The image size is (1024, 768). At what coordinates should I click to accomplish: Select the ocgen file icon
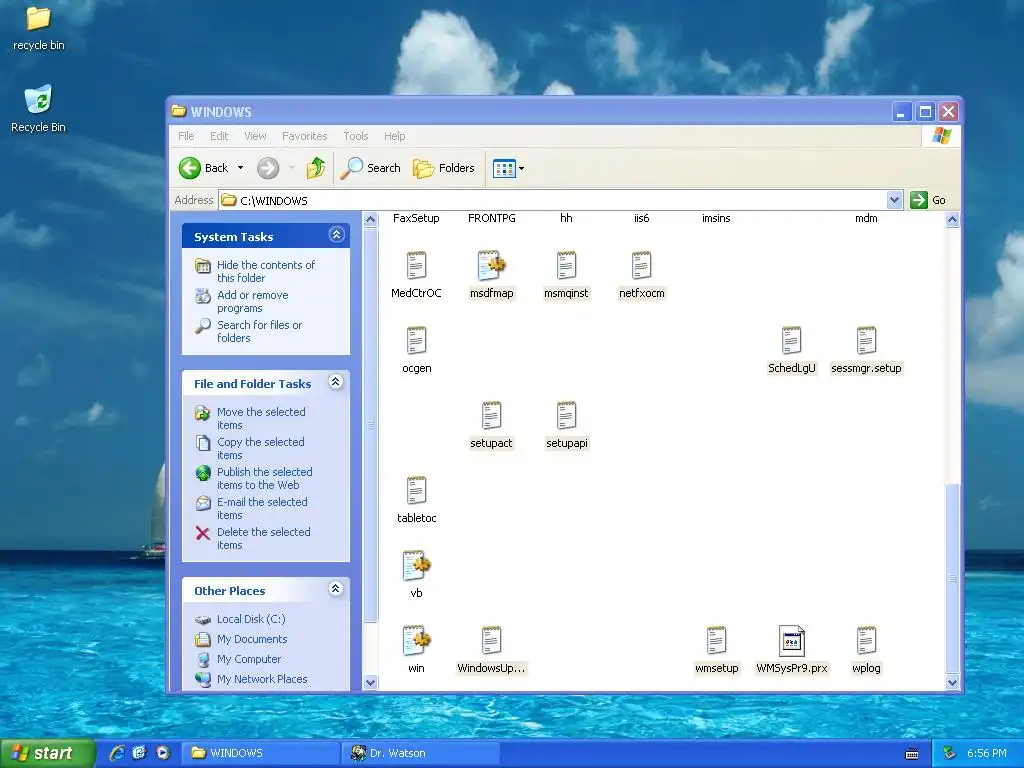click(416, 341)
